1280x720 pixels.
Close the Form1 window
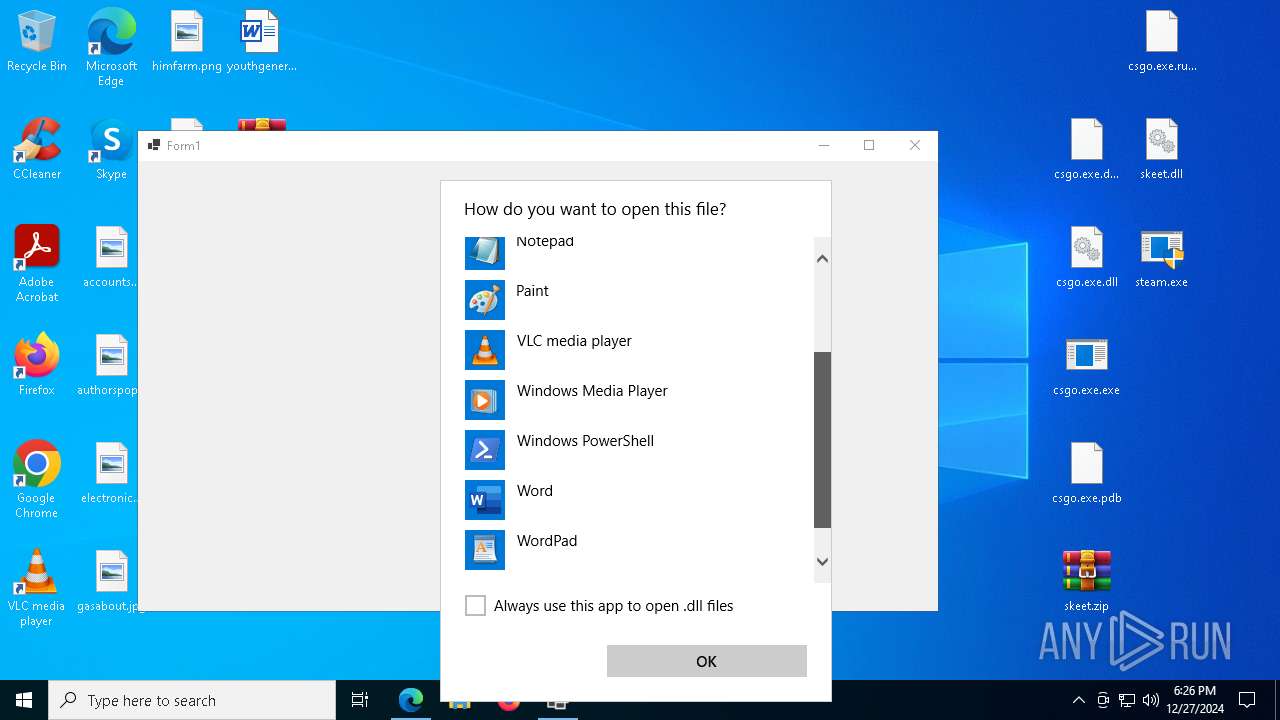(915, 146)
